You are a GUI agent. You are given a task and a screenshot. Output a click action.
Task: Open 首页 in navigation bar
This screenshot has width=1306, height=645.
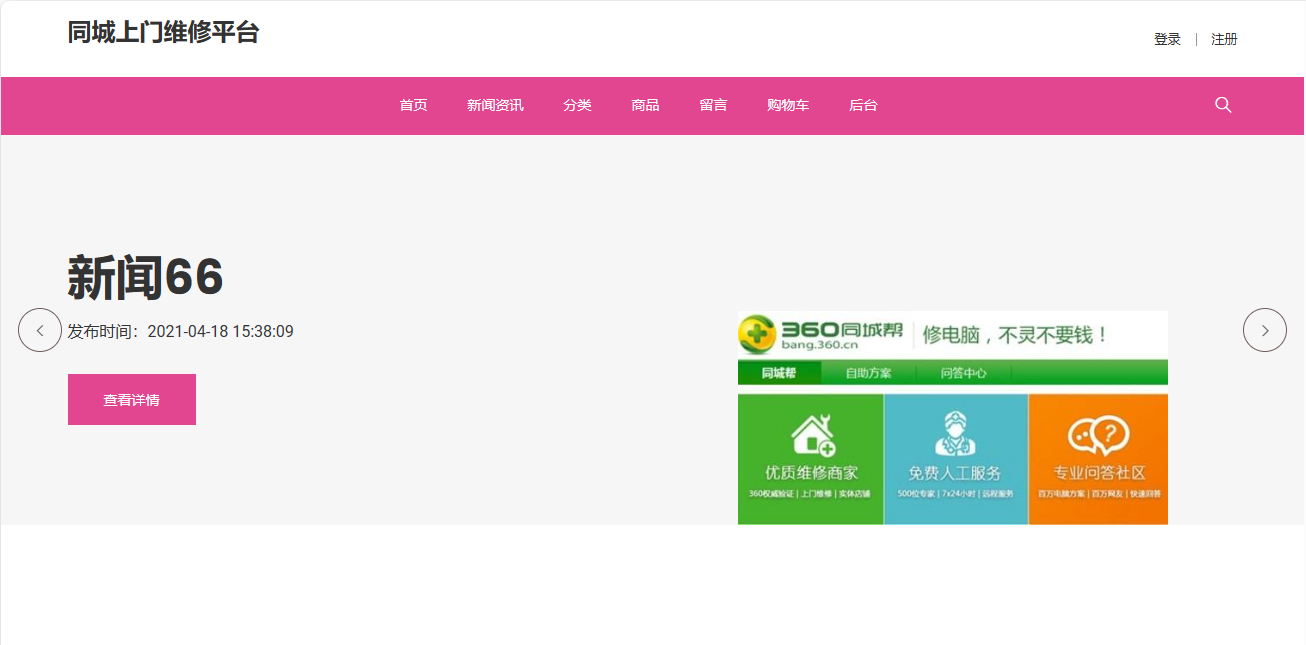click(x=414, y=105)
